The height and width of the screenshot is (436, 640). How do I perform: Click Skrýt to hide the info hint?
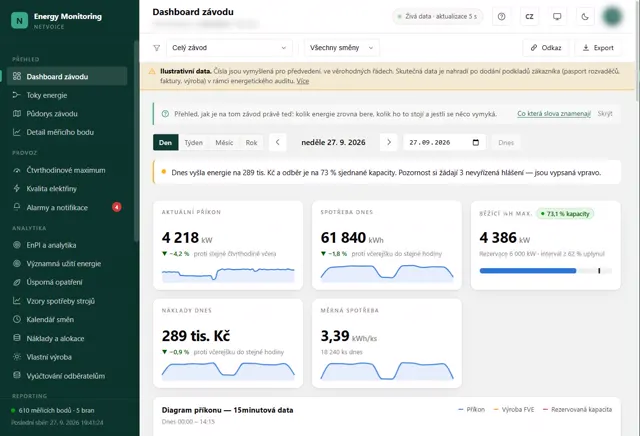click(605, 113)
